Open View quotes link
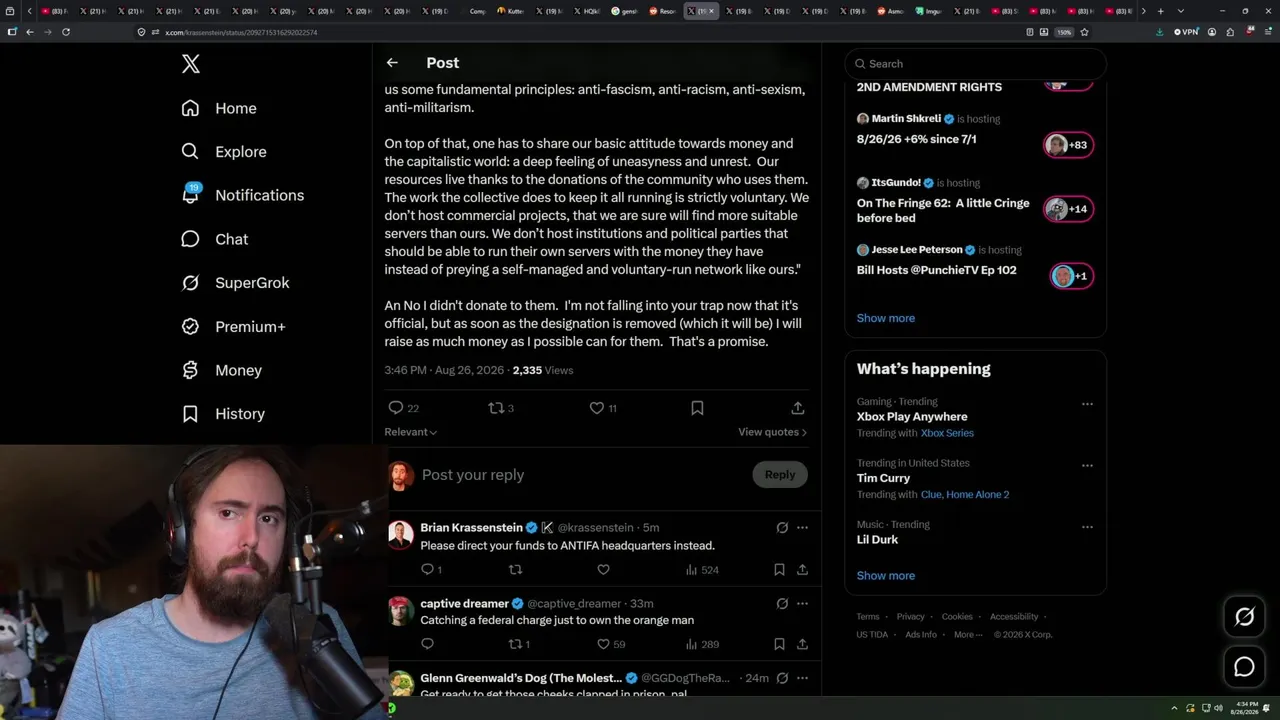The height and width of the screenshot is (720, 1280). [773, 432]
